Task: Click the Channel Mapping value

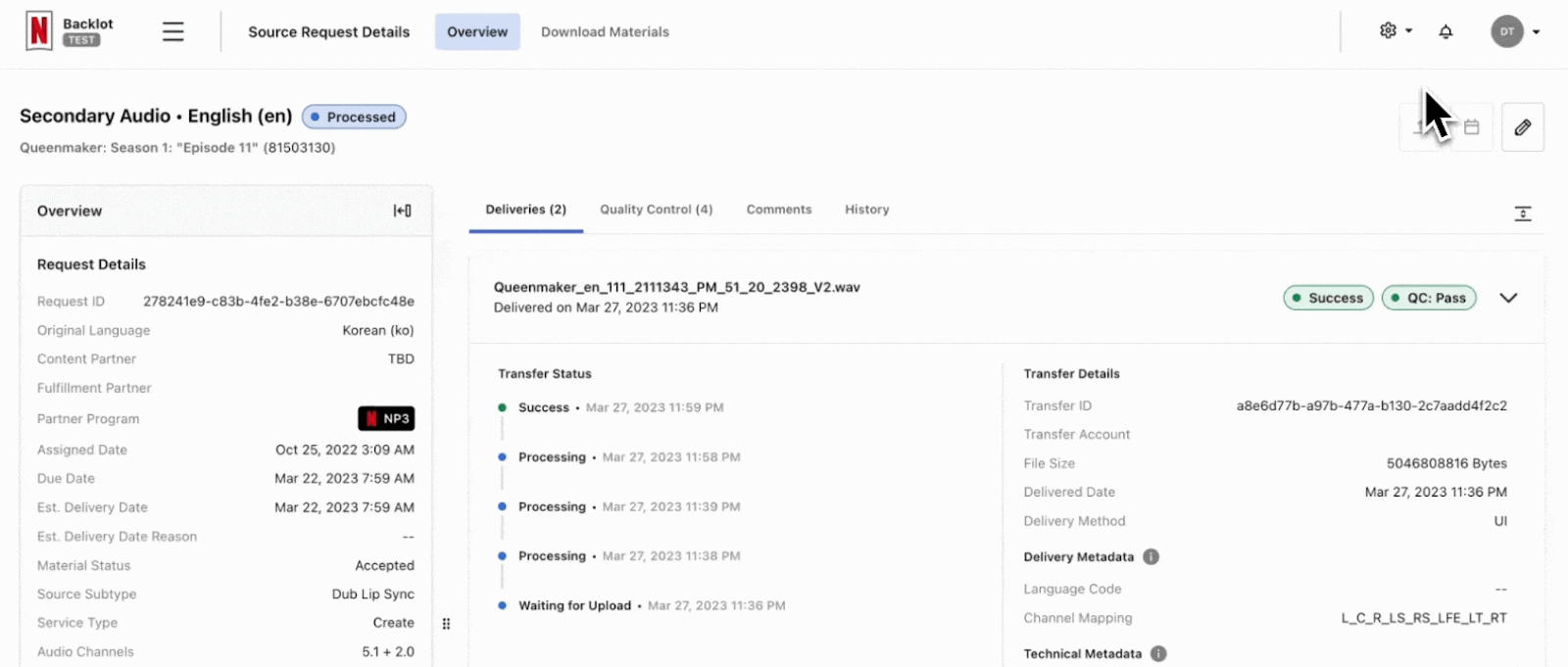Action: click(1424, 618)
